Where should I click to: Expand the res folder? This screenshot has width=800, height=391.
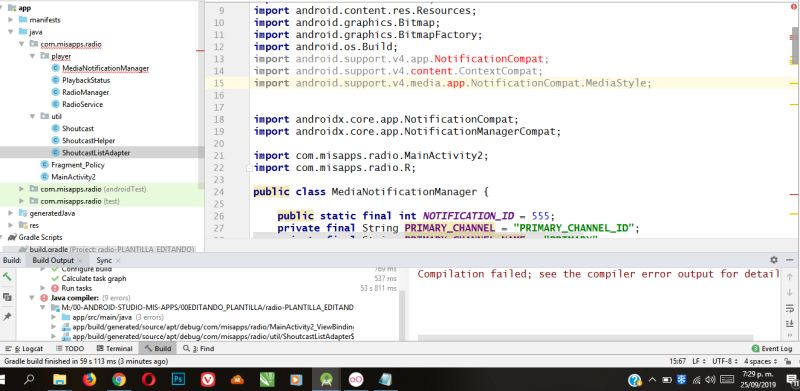pos(11,225)
